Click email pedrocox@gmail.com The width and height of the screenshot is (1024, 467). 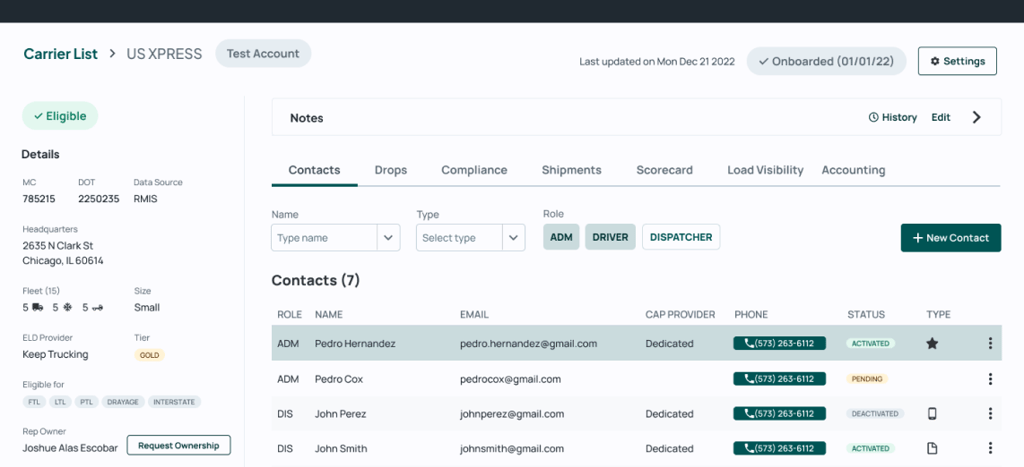tap(510, 379)
